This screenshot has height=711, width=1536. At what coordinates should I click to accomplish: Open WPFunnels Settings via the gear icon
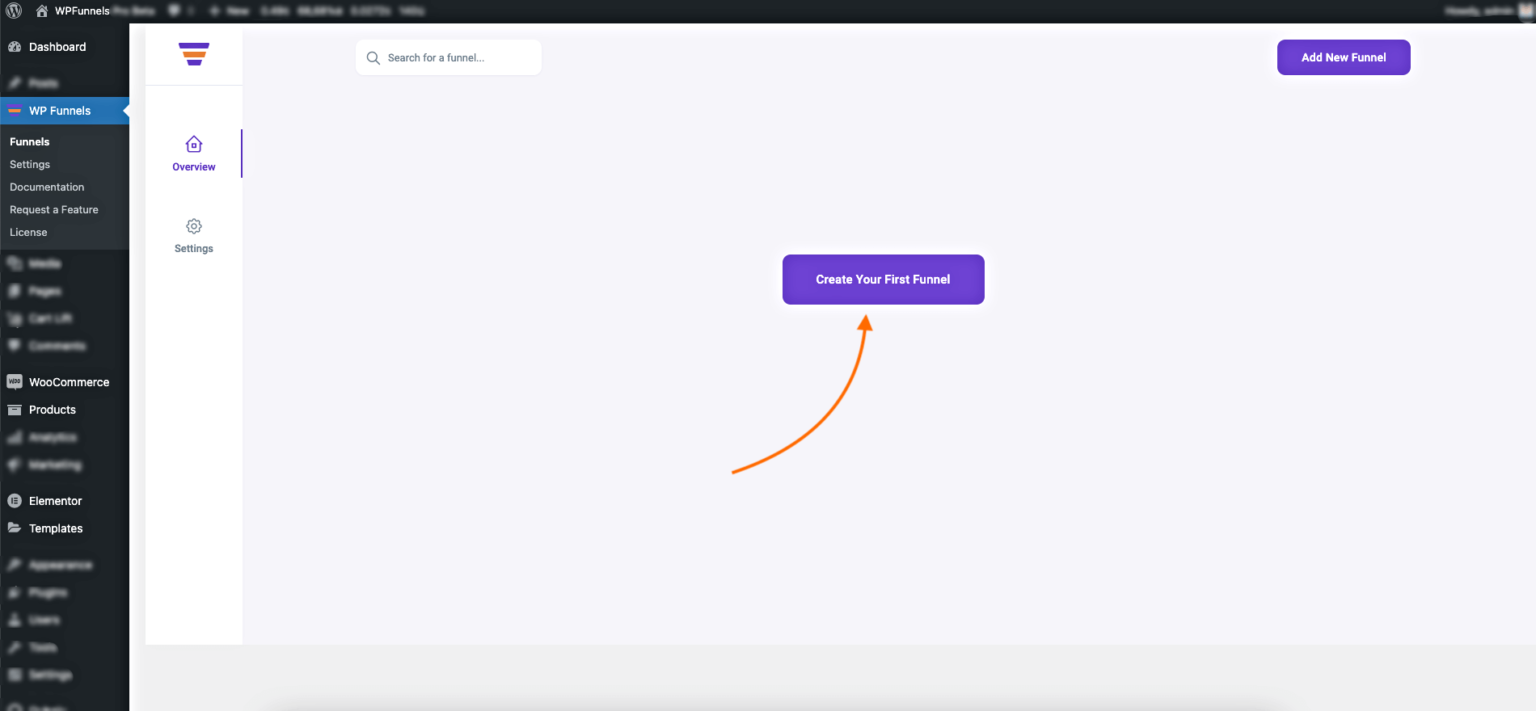coord(193,227)
